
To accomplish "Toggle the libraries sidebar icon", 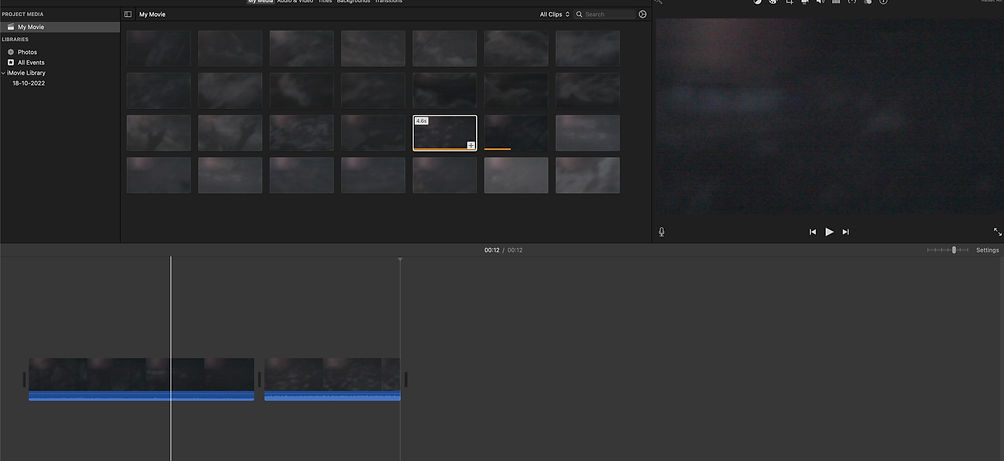I will pyautogui.click(x=128, y=14).
